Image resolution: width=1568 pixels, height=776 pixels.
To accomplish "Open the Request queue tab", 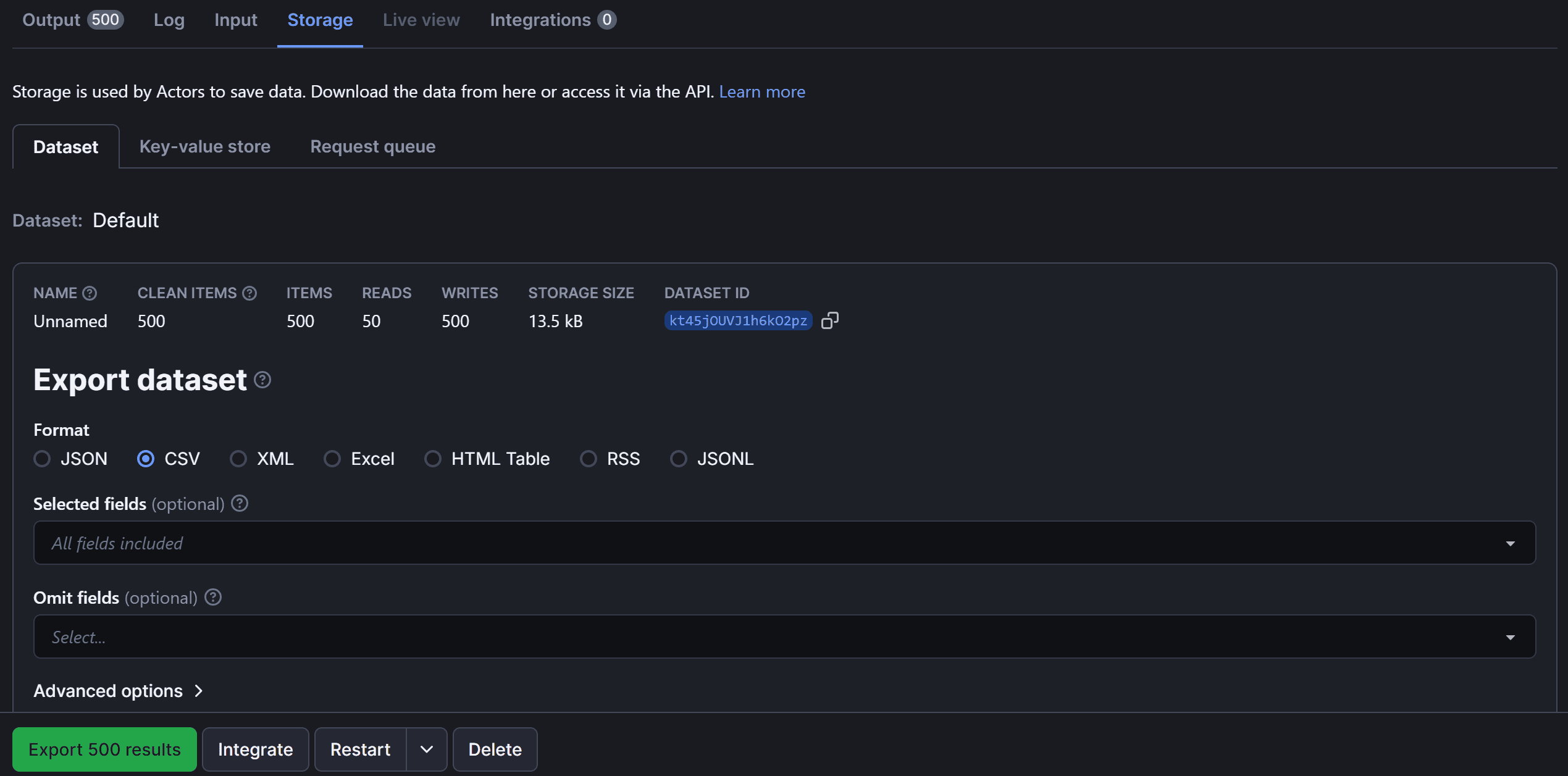I will pyautogui.click(x=372, y=146).
